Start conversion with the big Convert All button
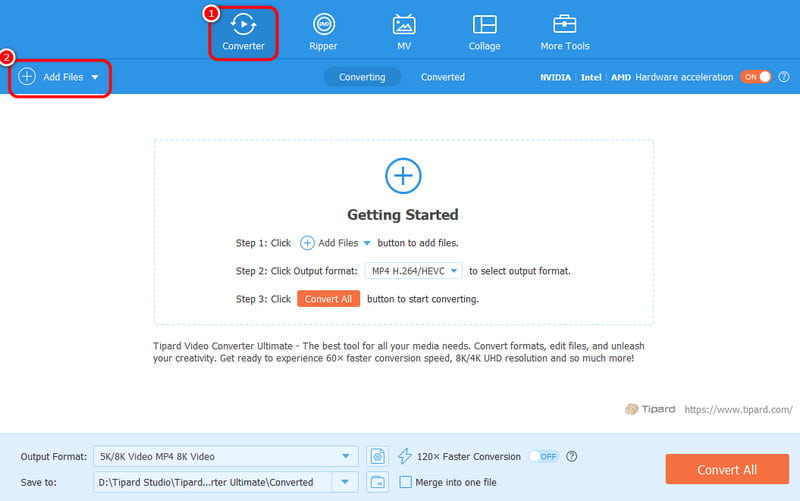The width and height of the screenshot is (800, 501). (x=727, y=469)
